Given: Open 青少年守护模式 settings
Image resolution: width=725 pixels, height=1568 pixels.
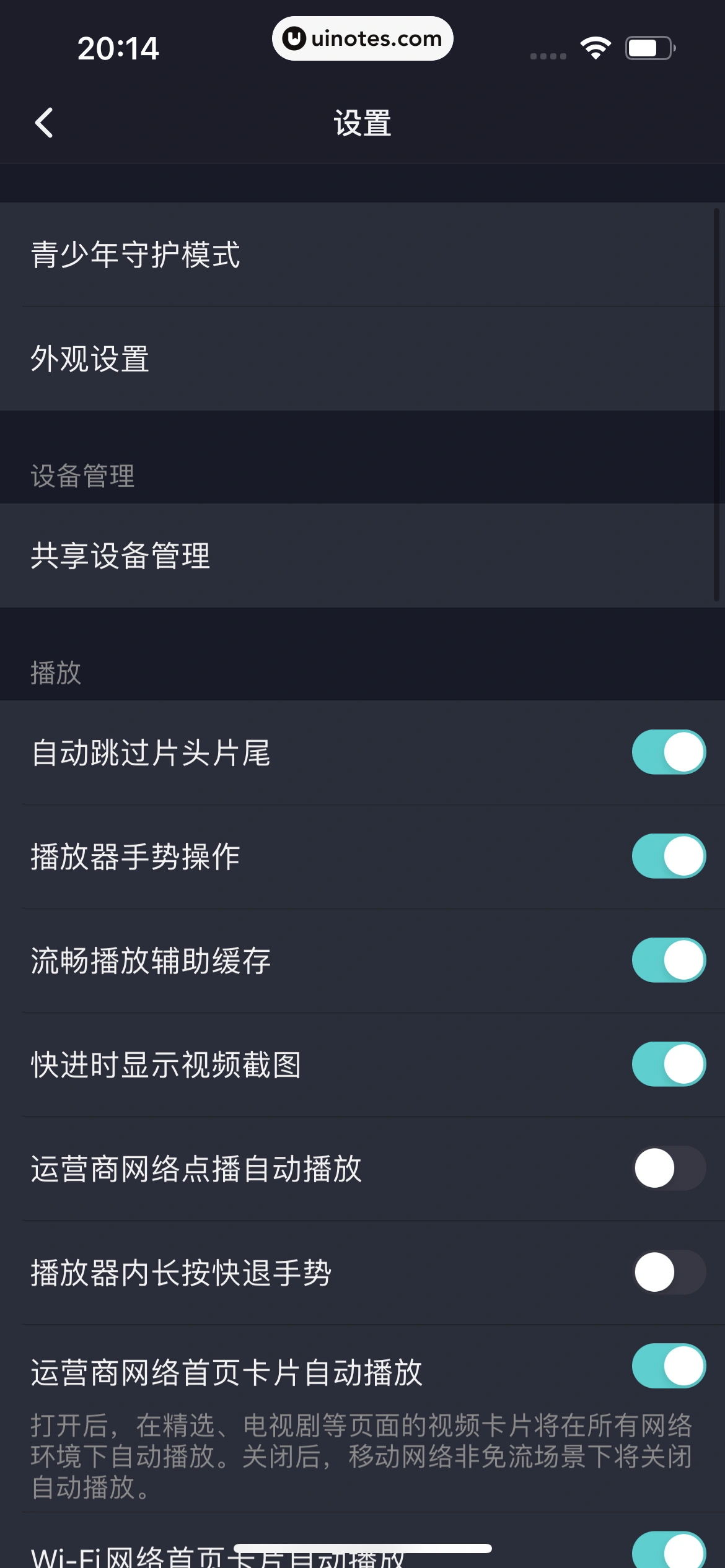Looking at the screenshot, I should point(362,255).
